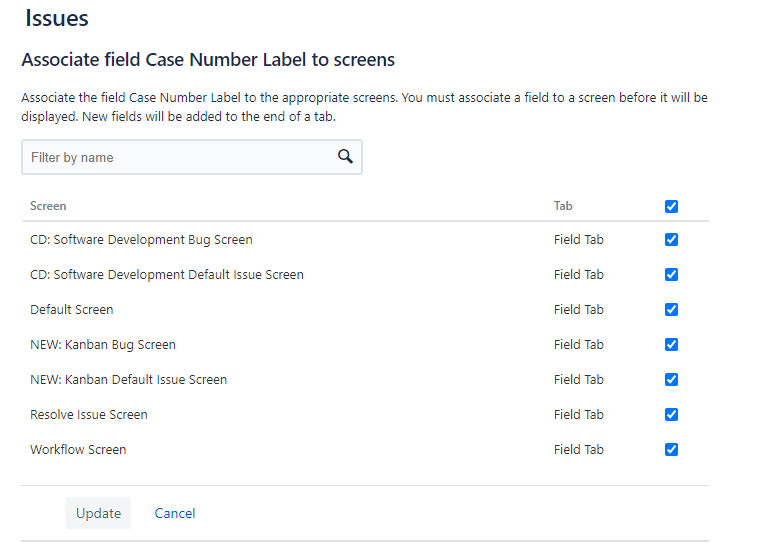Click the Resolve Issue Screen name
772x543 pixels.
coord(89,415)
